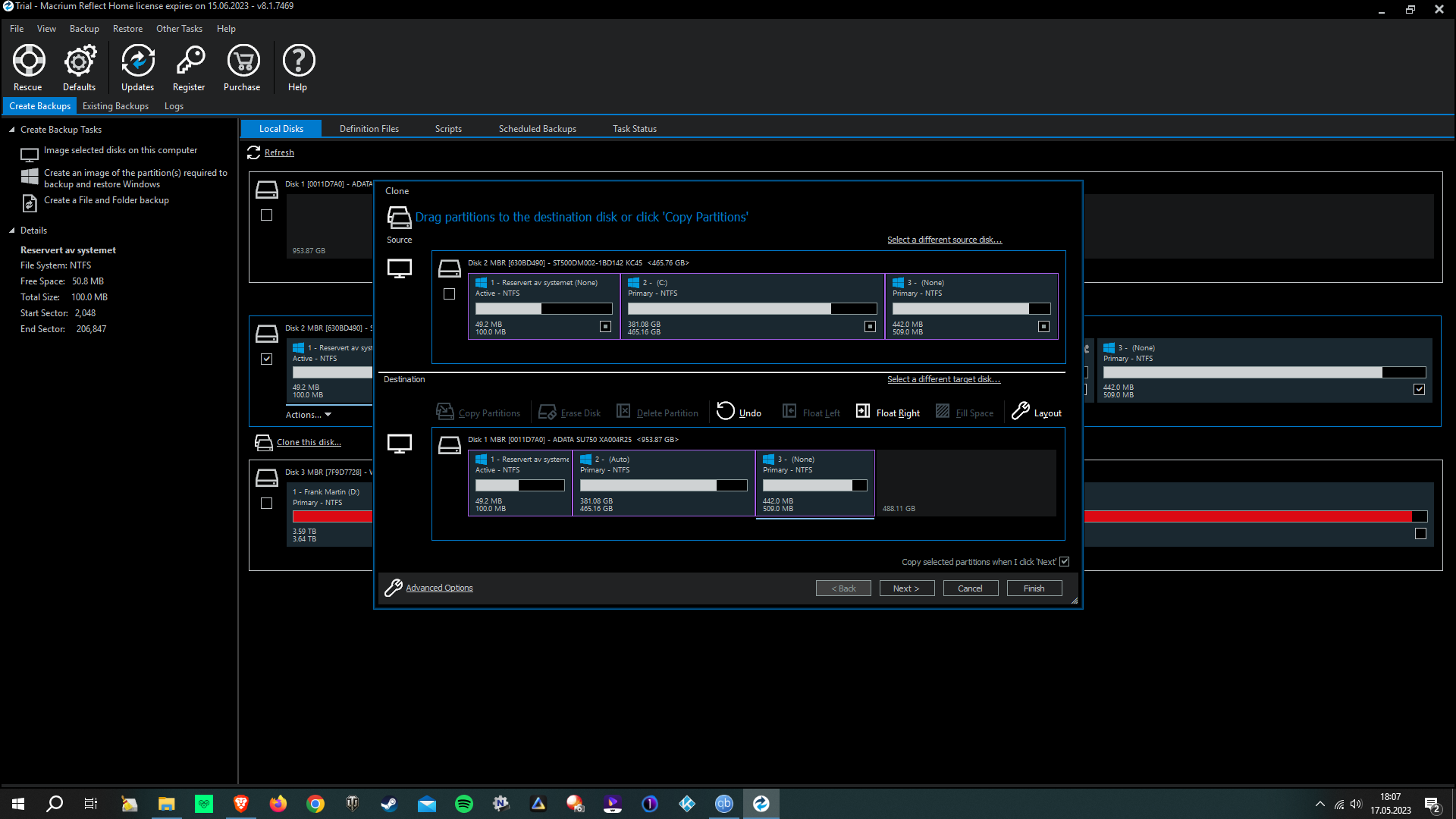The width and height of the screenshot is (1456, 819).
Task: Toggle Disk 2 checkbox in main window
Action: 267,359
